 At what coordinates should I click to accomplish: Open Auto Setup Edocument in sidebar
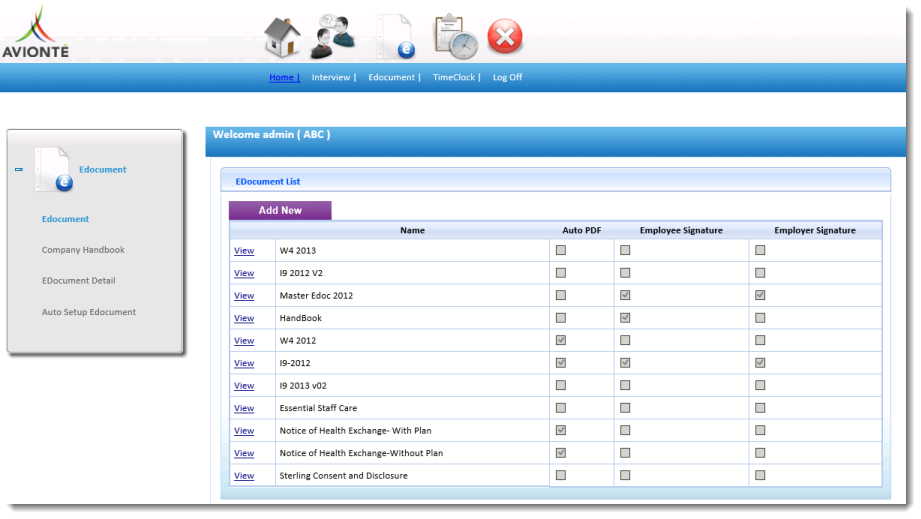pos(89,312)
